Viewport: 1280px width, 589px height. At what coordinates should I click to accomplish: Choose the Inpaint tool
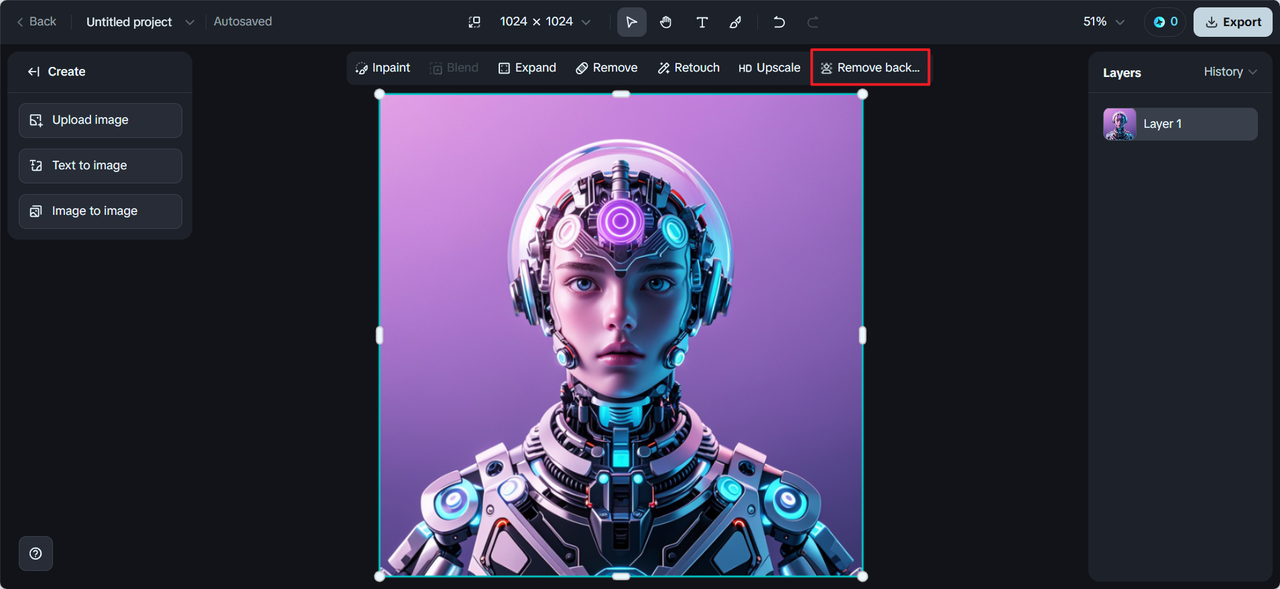click(383, 68)
